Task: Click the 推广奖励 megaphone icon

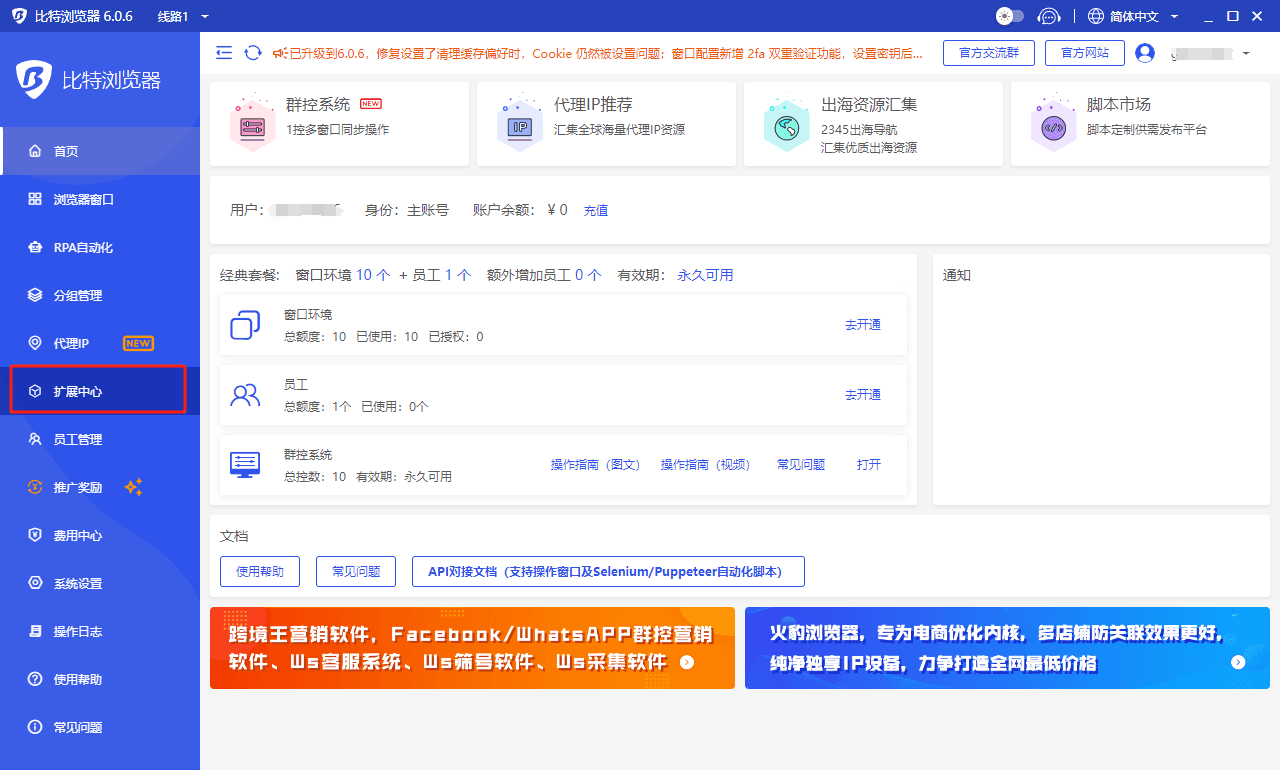Action: coord(35,487)
